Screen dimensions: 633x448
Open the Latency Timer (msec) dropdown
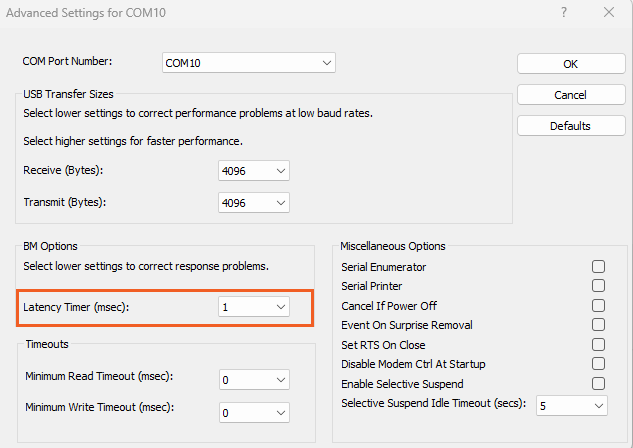tap(254, 307)
